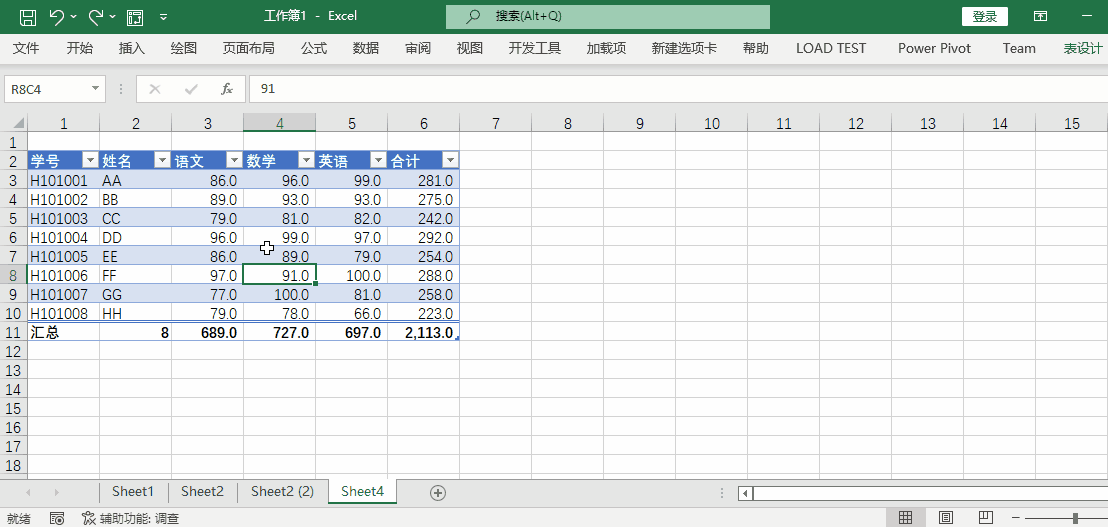
Task: Click the Name Box showing R8C4
Action: (46, 89)
